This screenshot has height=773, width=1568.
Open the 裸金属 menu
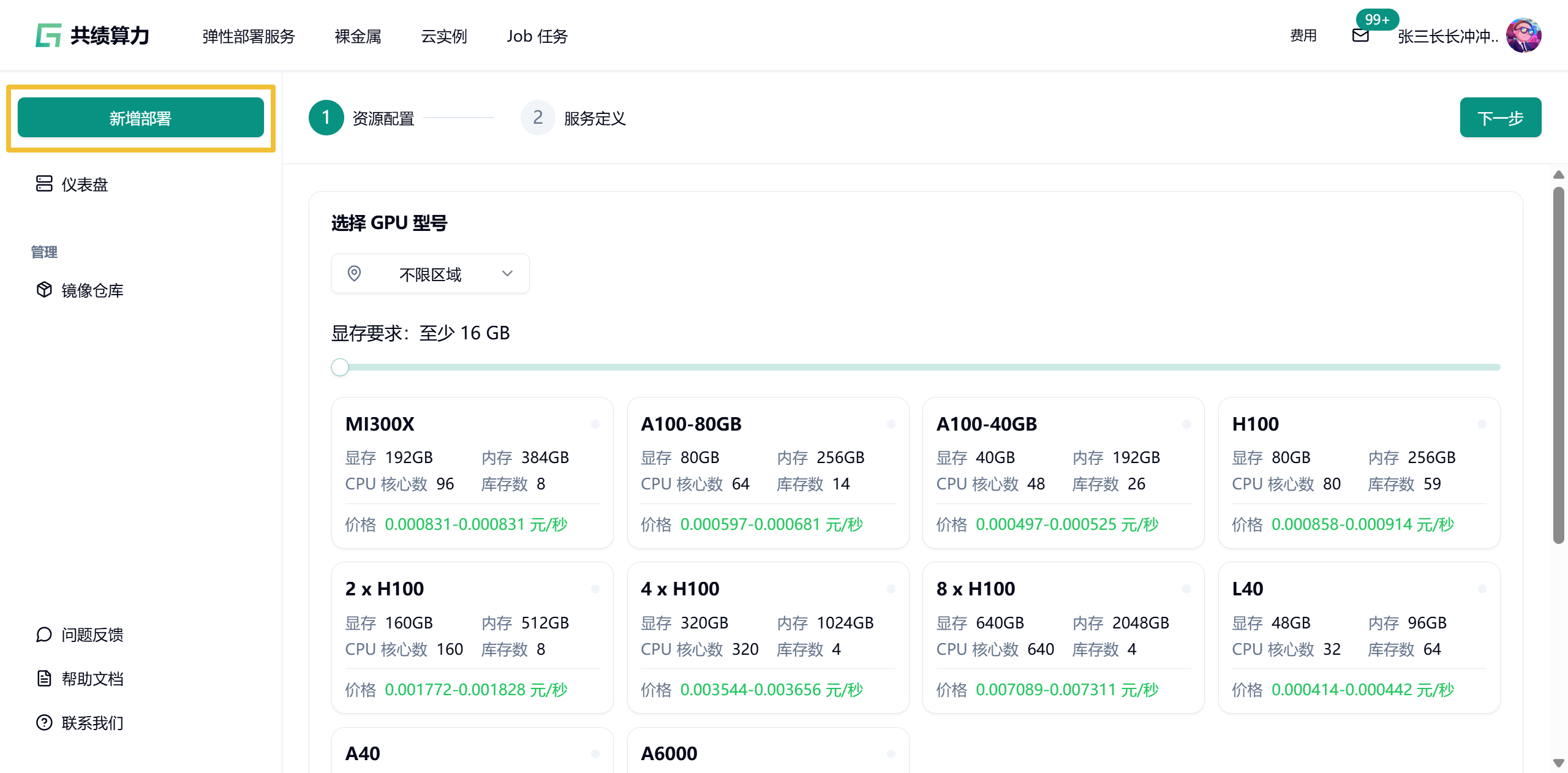click(x=358, y=36)
